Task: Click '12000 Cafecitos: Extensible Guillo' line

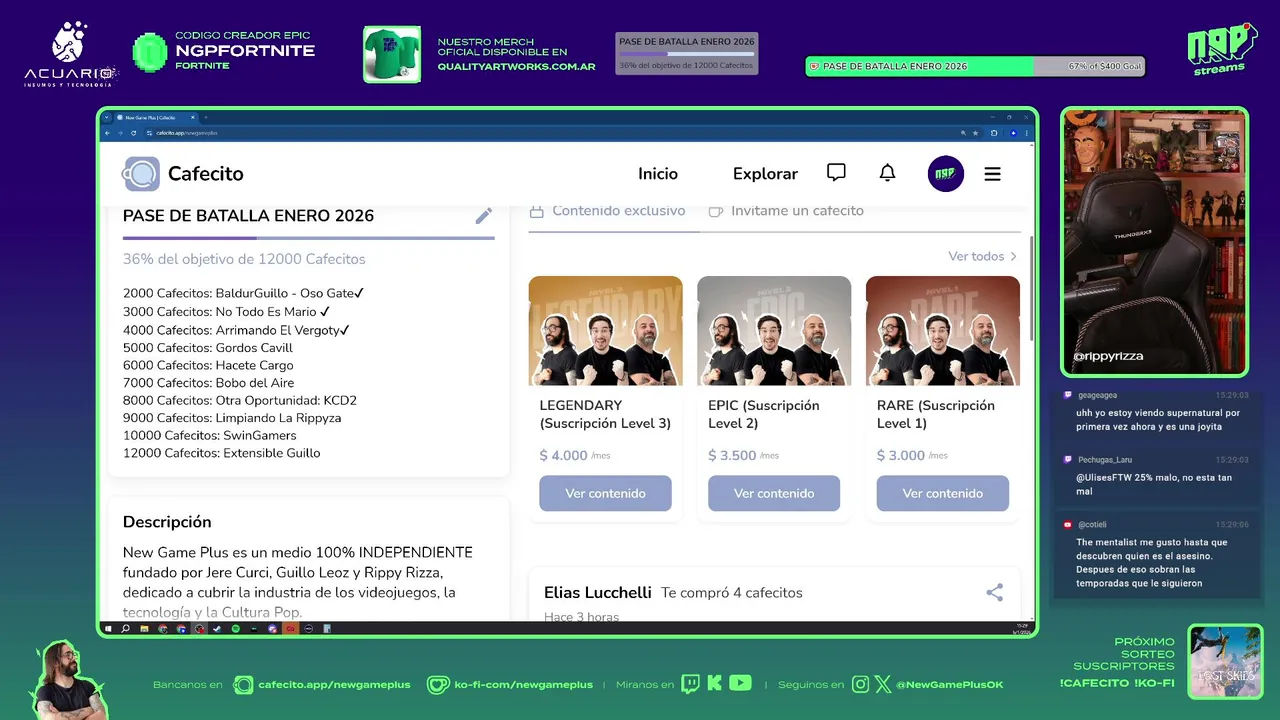Action: (222, 453)
